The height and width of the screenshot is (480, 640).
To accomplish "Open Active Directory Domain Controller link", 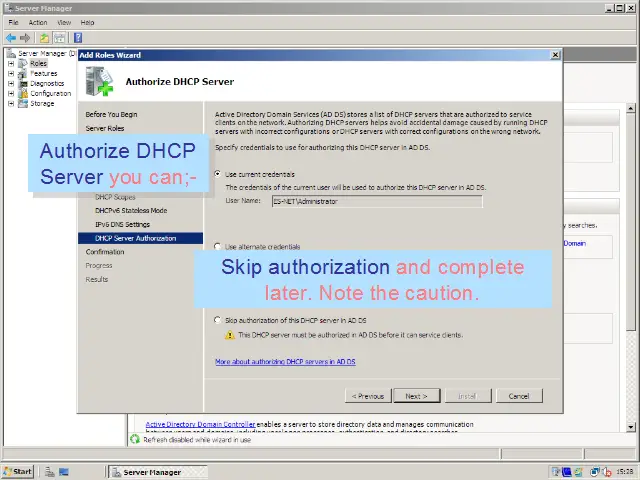I will [x=200, y=424].
